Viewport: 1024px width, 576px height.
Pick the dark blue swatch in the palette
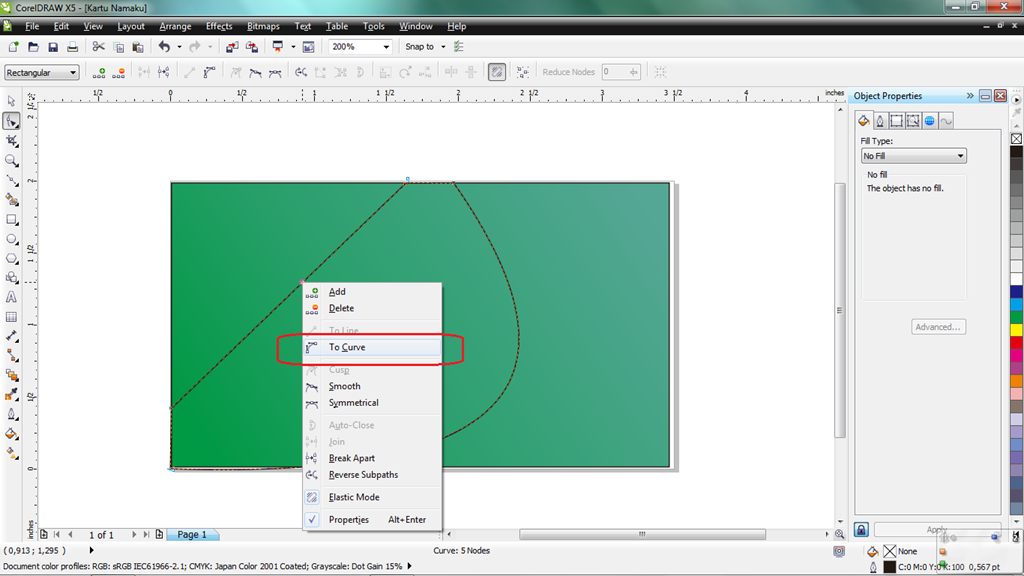(1017, 292)
